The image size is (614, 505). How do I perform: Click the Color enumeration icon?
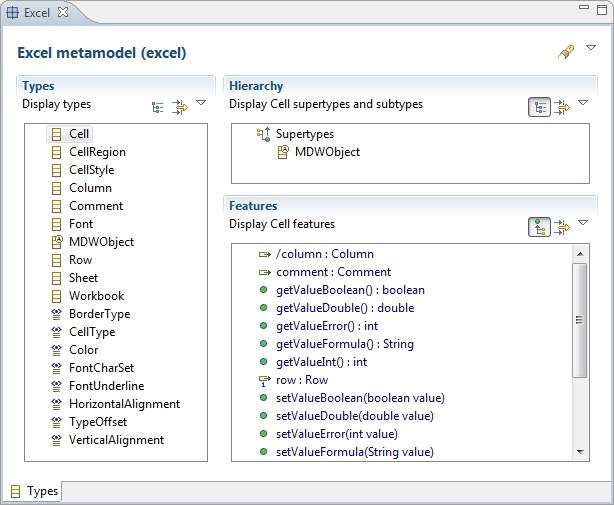[56, 350]
